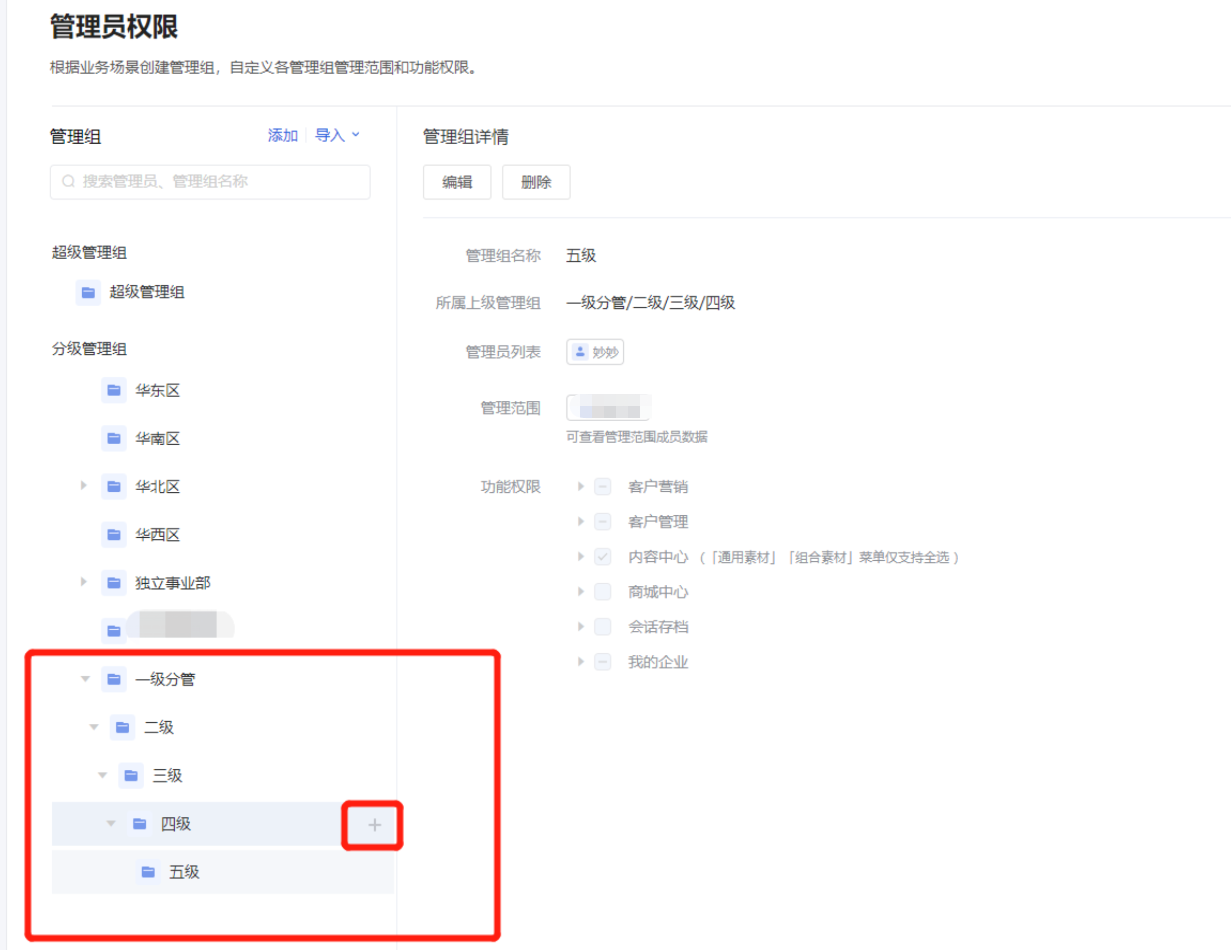Toggle the 会话存档 checkbox

[x=603, y=627]
